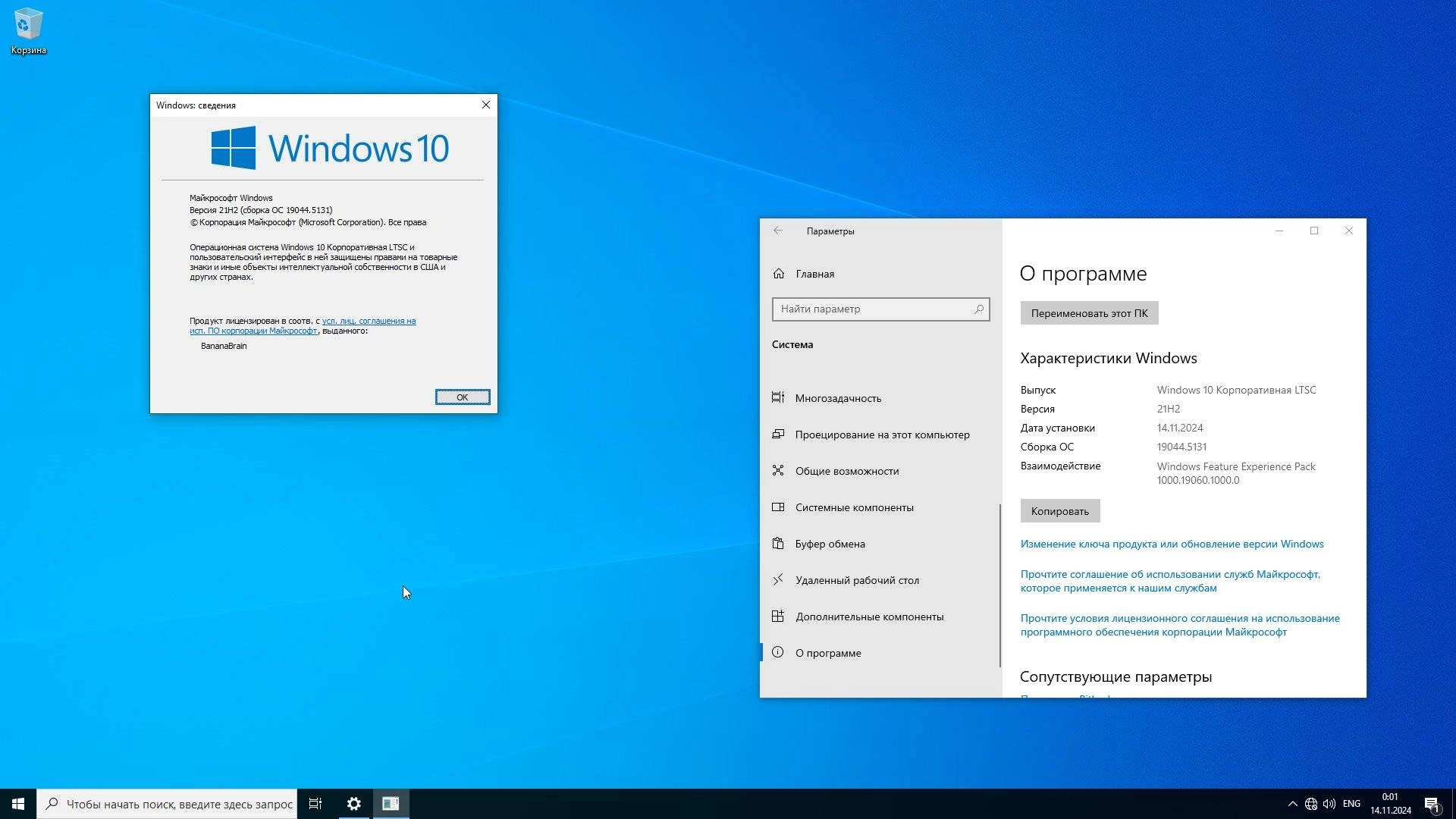Click the info icon beside О программе
1456x819 pixels.
click(778, 652)
